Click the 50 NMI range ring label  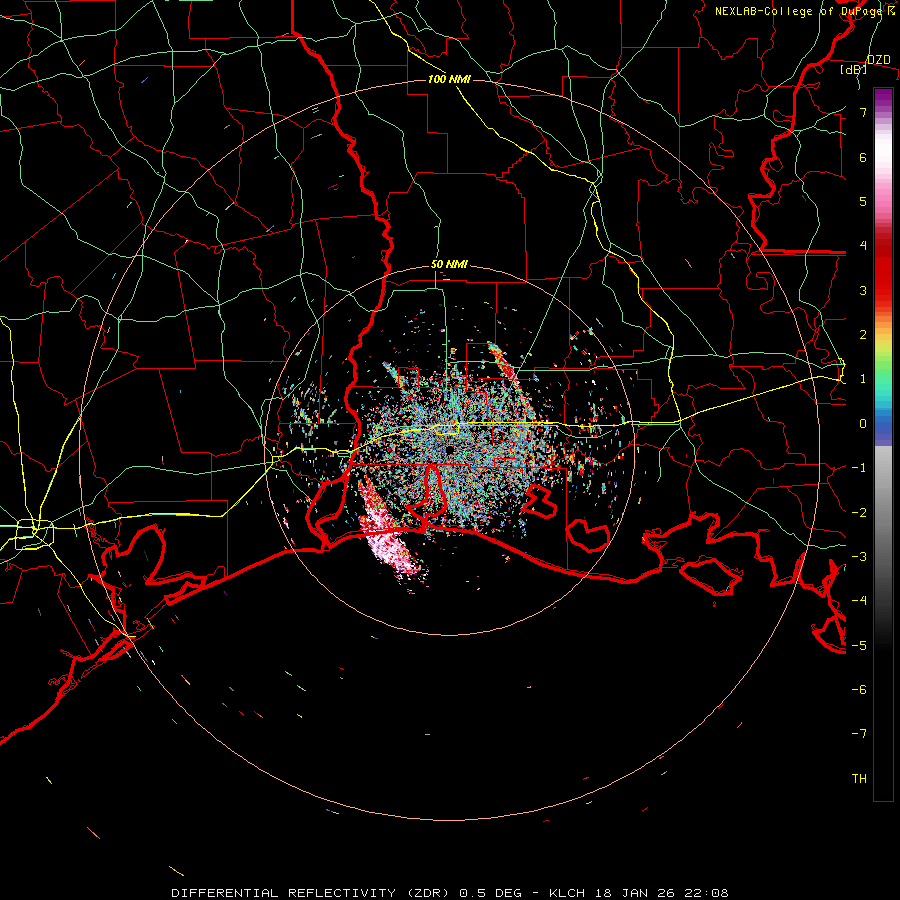(449, 265)
